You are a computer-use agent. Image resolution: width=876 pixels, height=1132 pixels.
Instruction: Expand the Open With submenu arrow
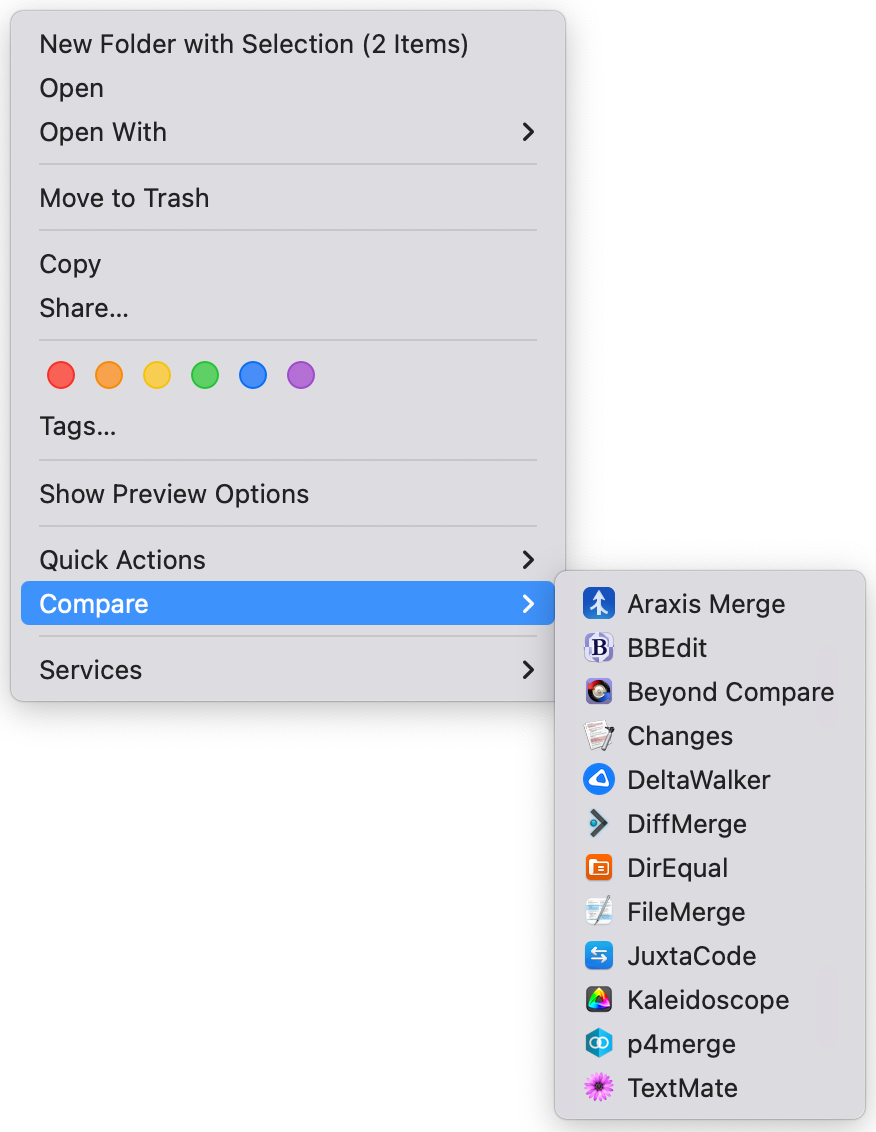point(529,132)
